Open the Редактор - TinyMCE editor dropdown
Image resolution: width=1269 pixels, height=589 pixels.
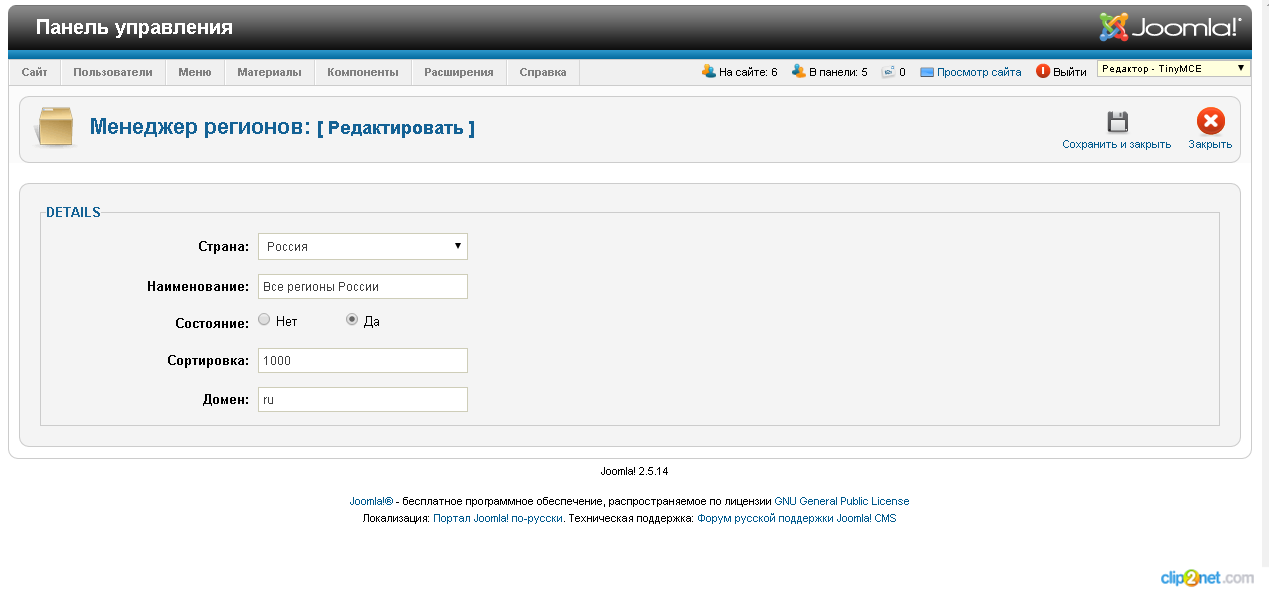(x=1174, y=69)
